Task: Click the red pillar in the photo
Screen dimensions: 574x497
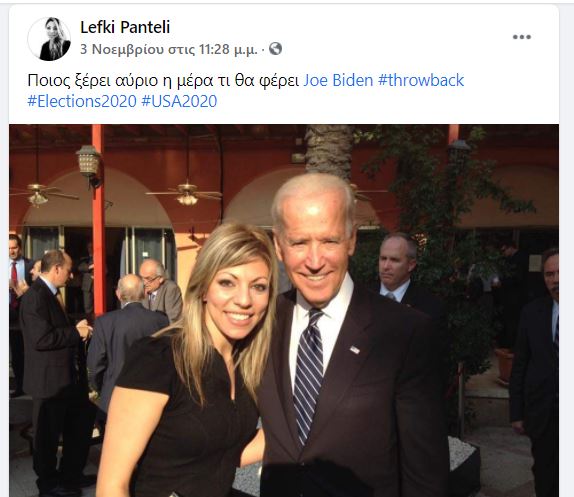Action: [98, 220]
